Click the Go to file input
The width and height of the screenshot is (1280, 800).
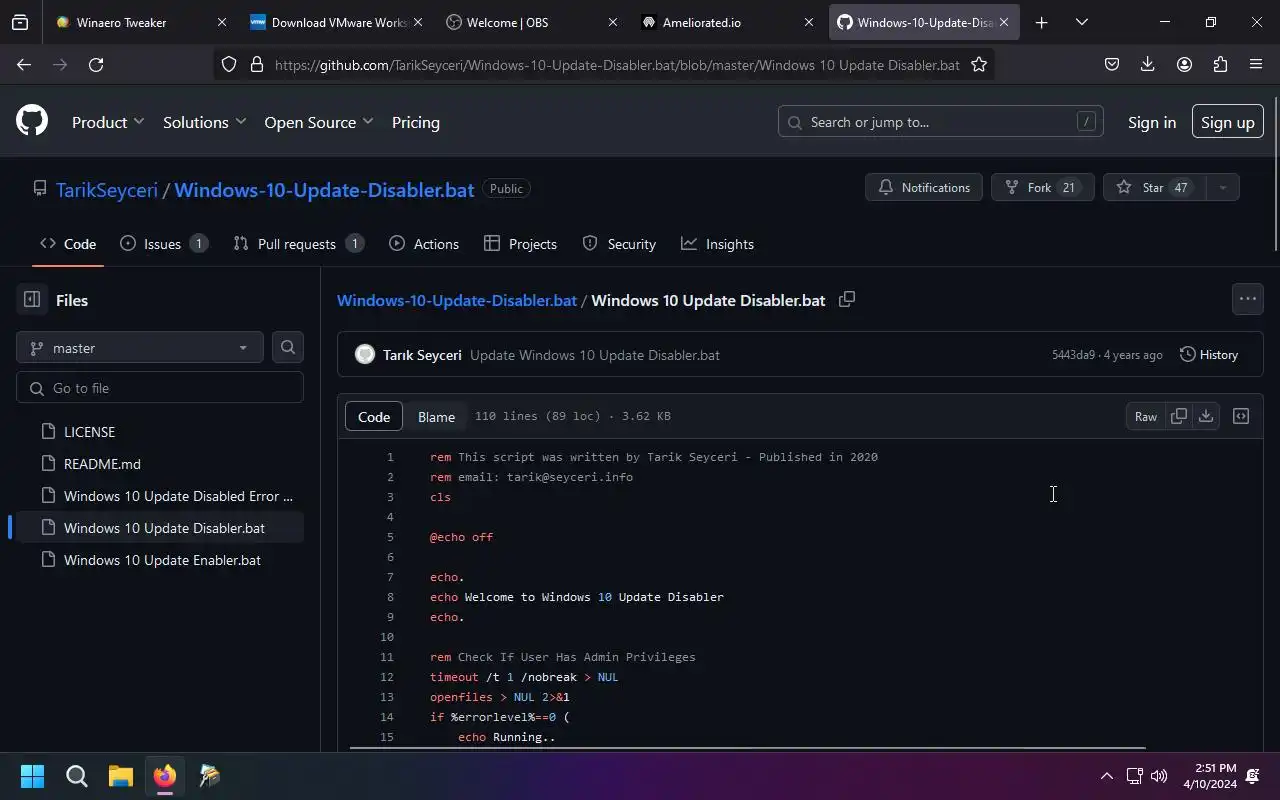click(x=160, y=388)
